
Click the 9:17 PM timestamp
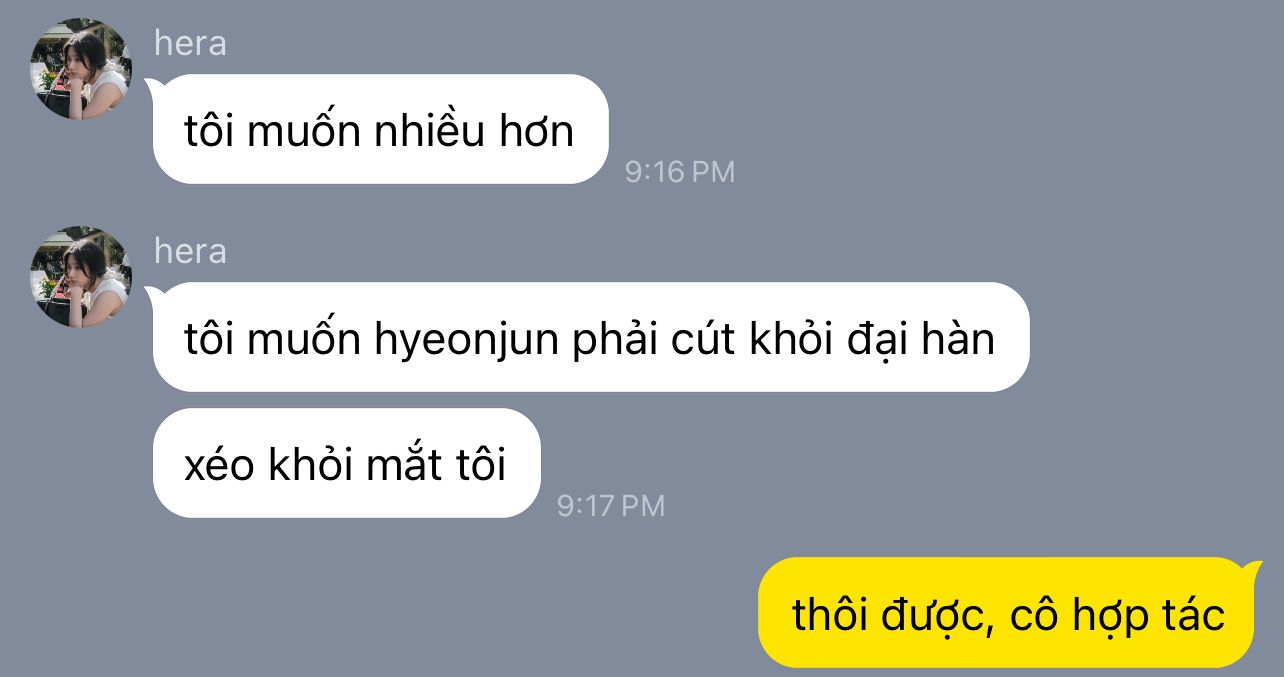(x=611, y=505)
